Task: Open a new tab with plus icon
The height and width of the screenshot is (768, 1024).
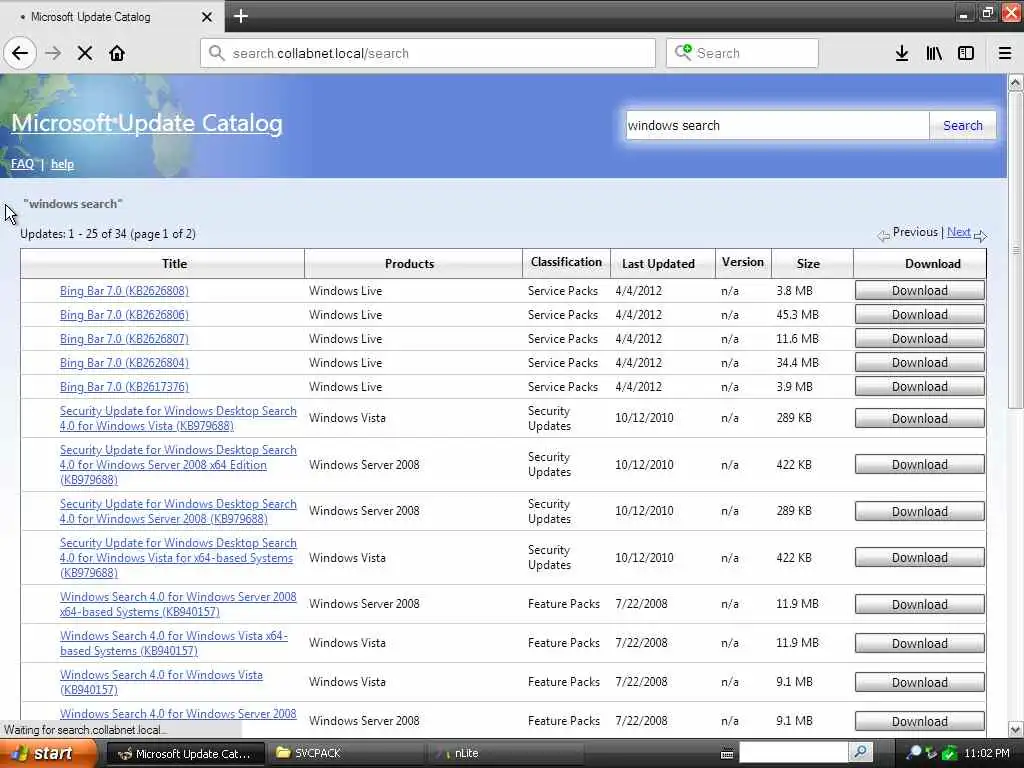Action: [x=240, y=16]
